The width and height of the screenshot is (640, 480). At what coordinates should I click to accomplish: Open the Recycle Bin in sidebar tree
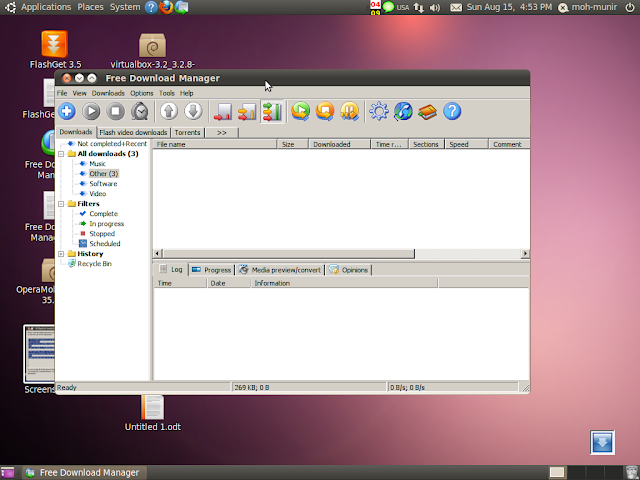(94, 264)
